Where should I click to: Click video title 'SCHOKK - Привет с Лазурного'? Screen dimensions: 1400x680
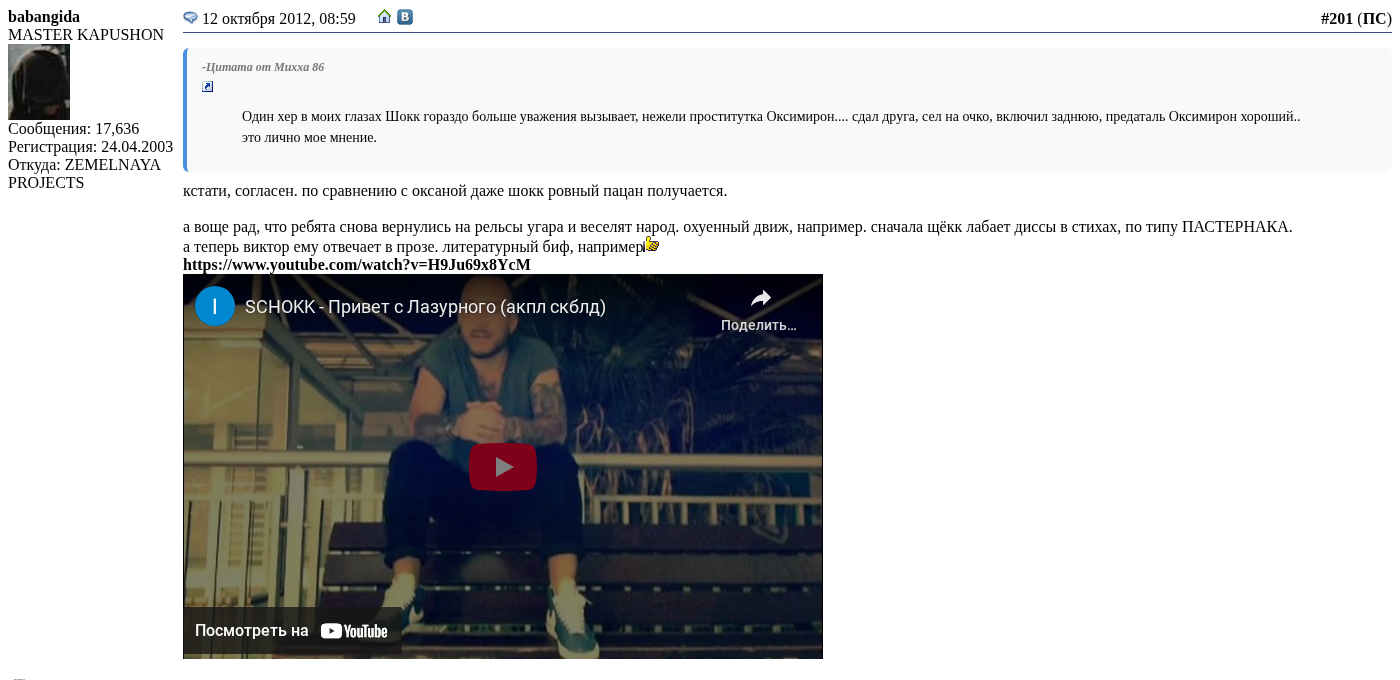click(425, 307)
